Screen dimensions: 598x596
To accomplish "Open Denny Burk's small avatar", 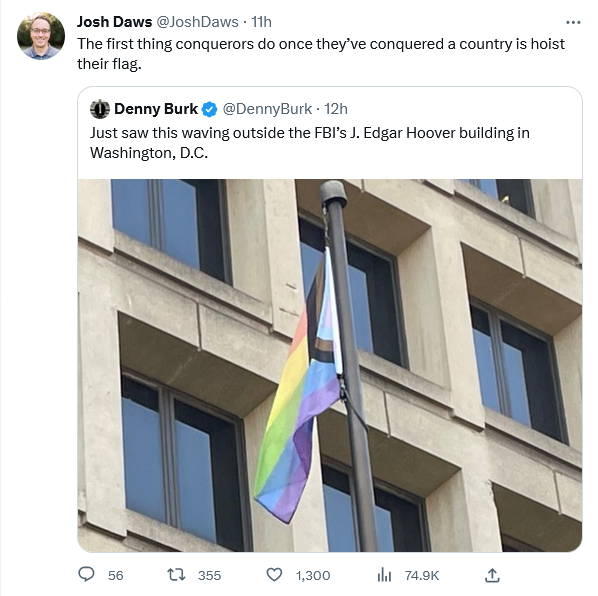I will [x=100, y=109].
